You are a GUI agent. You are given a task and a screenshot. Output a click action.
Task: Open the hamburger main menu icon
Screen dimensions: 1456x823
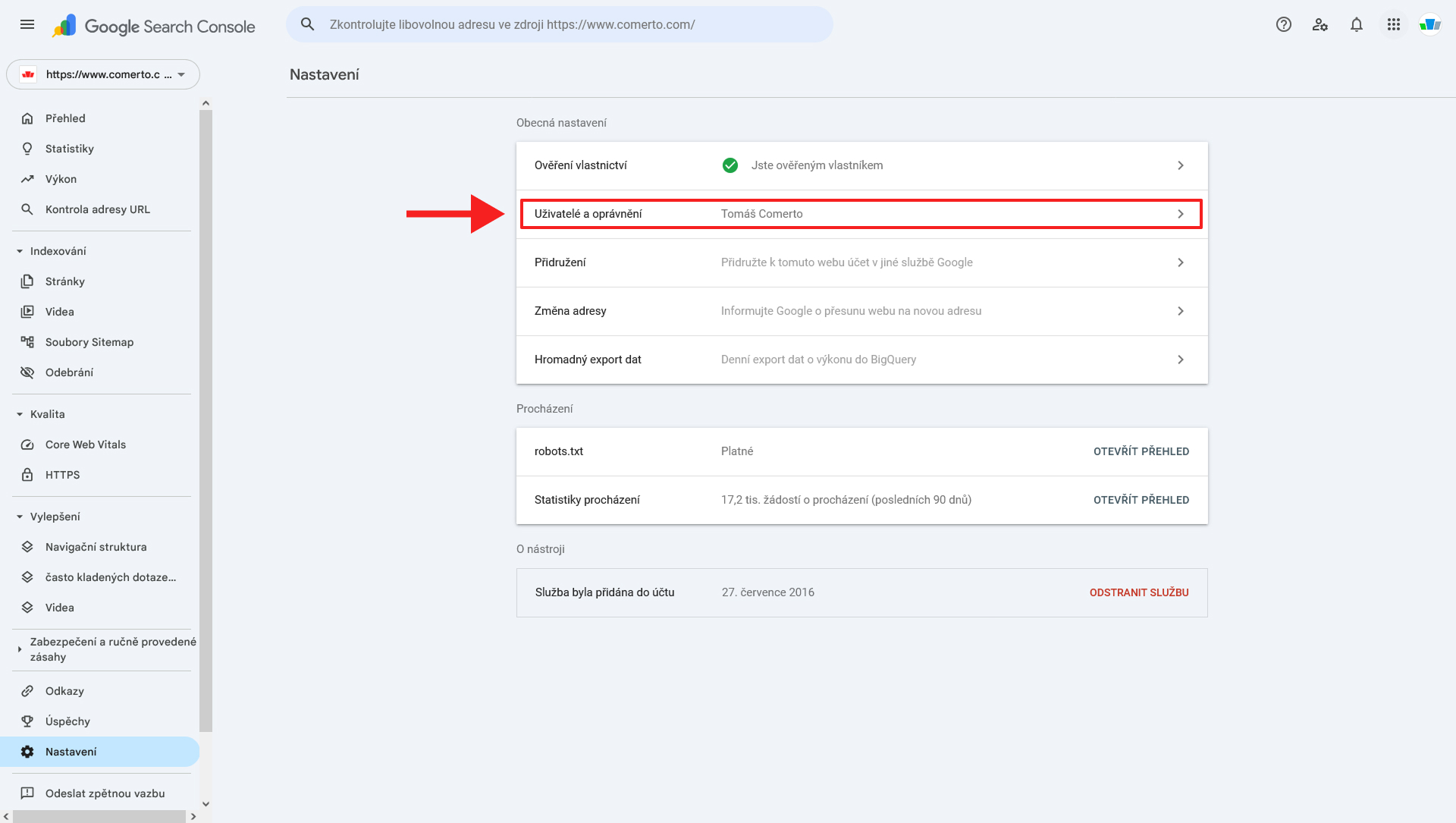27,24
